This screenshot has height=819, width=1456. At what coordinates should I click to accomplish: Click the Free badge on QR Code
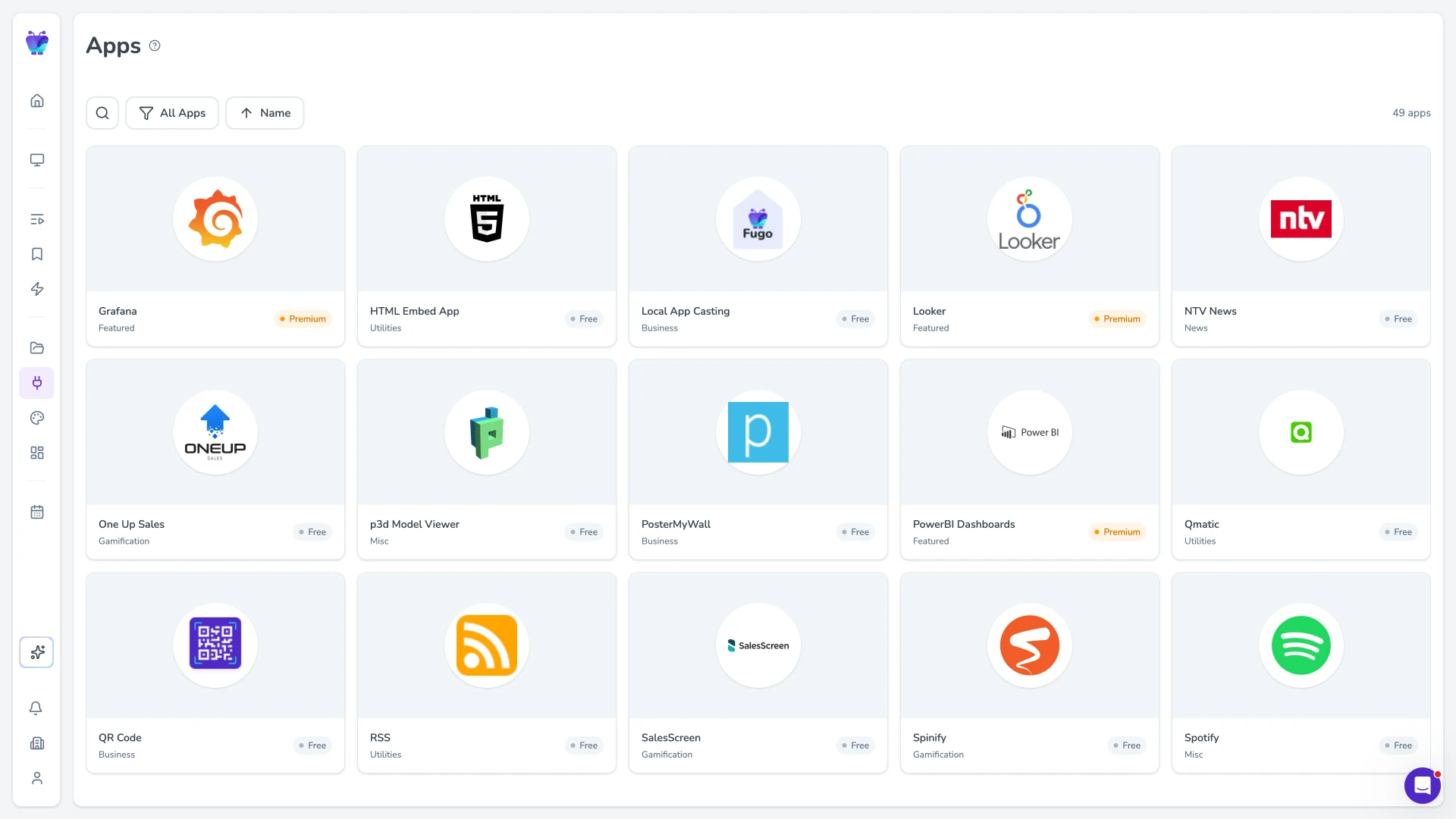pos(312,746)
